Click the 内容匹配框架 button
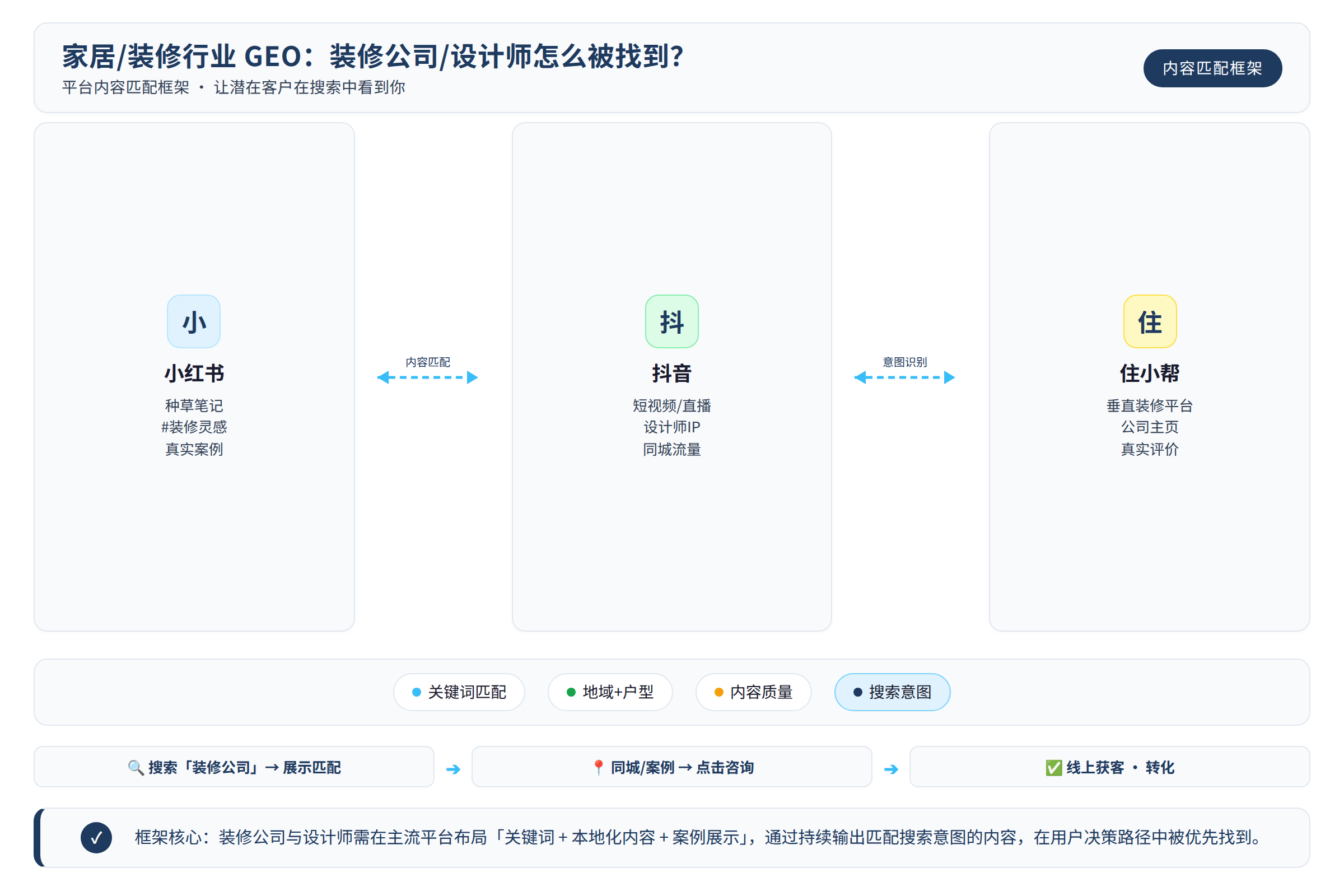Image resolution: width=1344 pixels, height=896 pixels. click(1212, 68)
